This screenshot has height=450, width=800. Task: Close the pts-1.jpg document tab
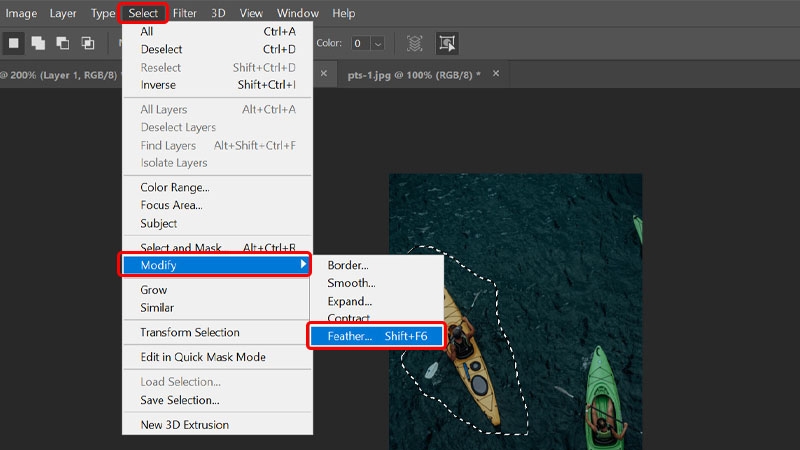coord(496,74)
